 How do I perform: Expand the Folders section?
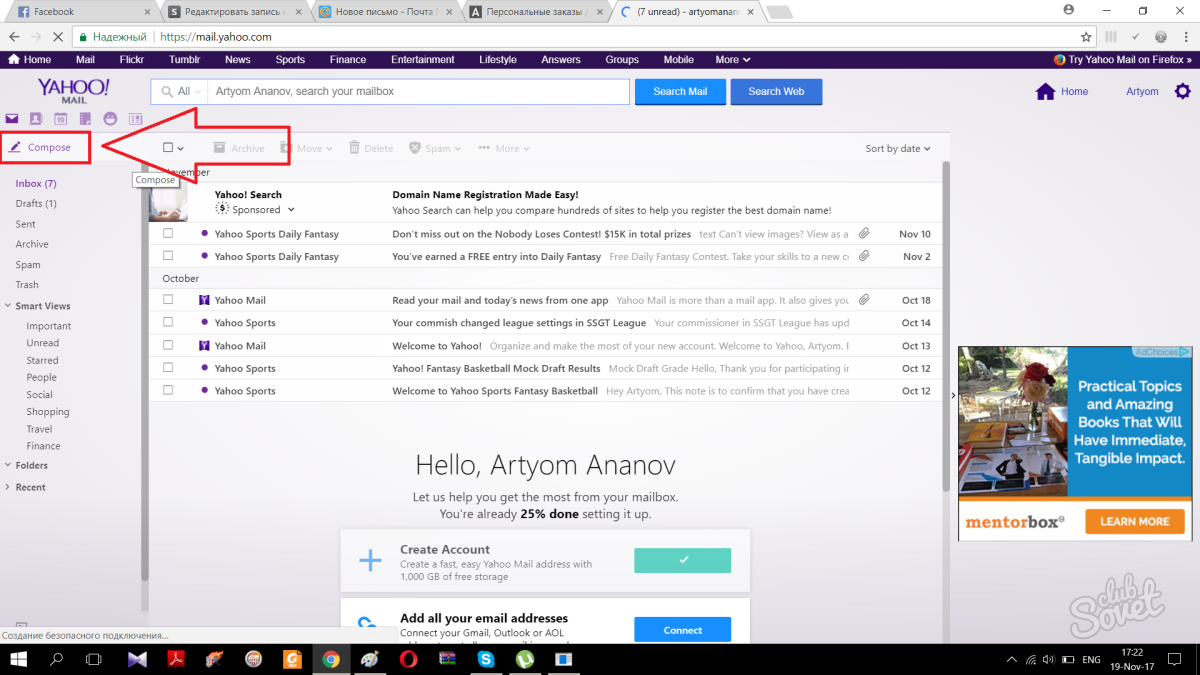8,465
